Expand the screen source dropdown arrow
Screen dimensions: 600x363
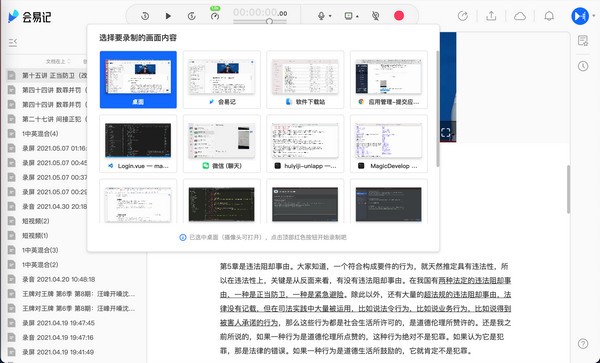click(x=357, y=16)
